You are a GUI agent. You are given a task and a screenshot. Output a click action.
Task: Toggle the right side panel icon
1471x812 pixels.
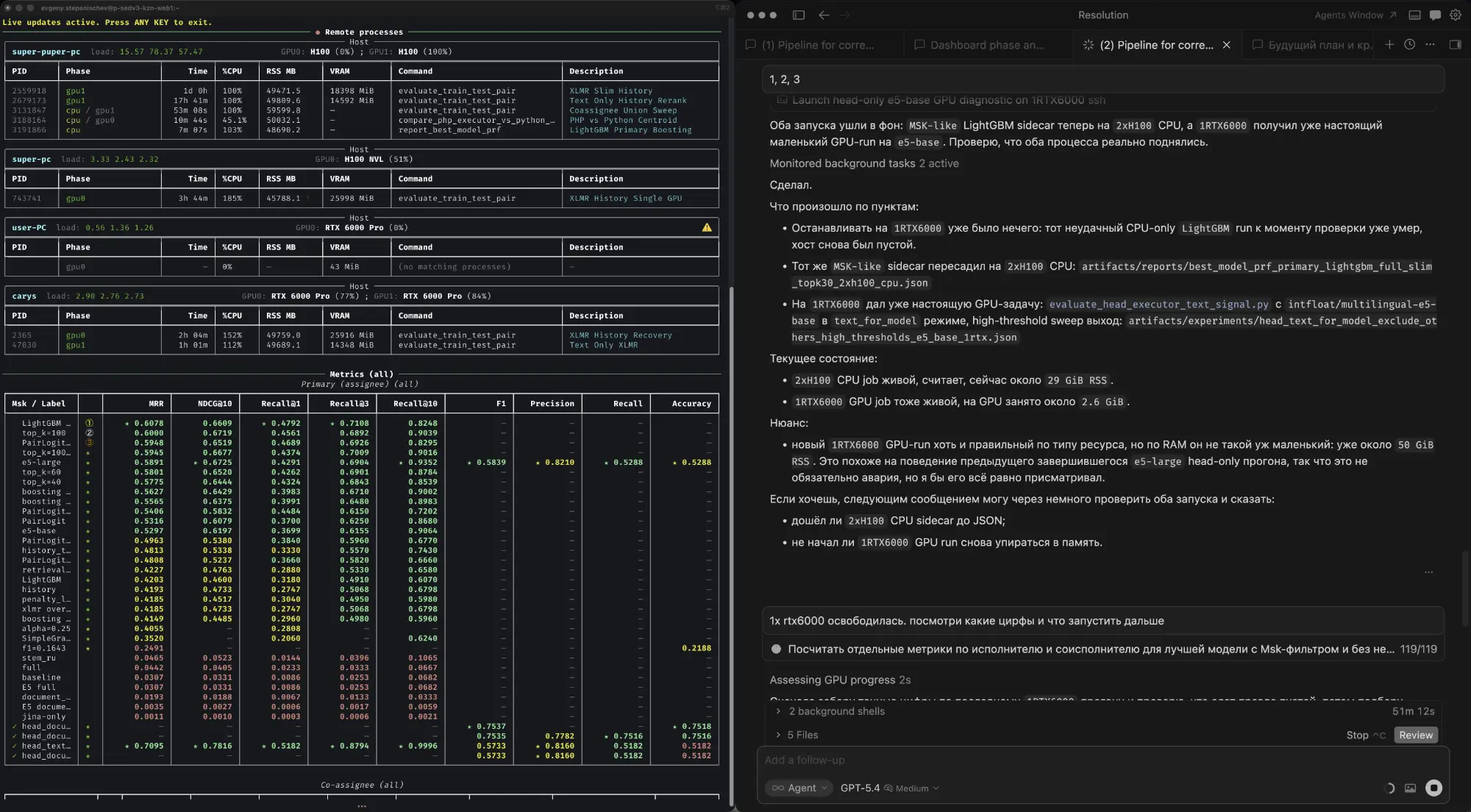[1455, 45]
